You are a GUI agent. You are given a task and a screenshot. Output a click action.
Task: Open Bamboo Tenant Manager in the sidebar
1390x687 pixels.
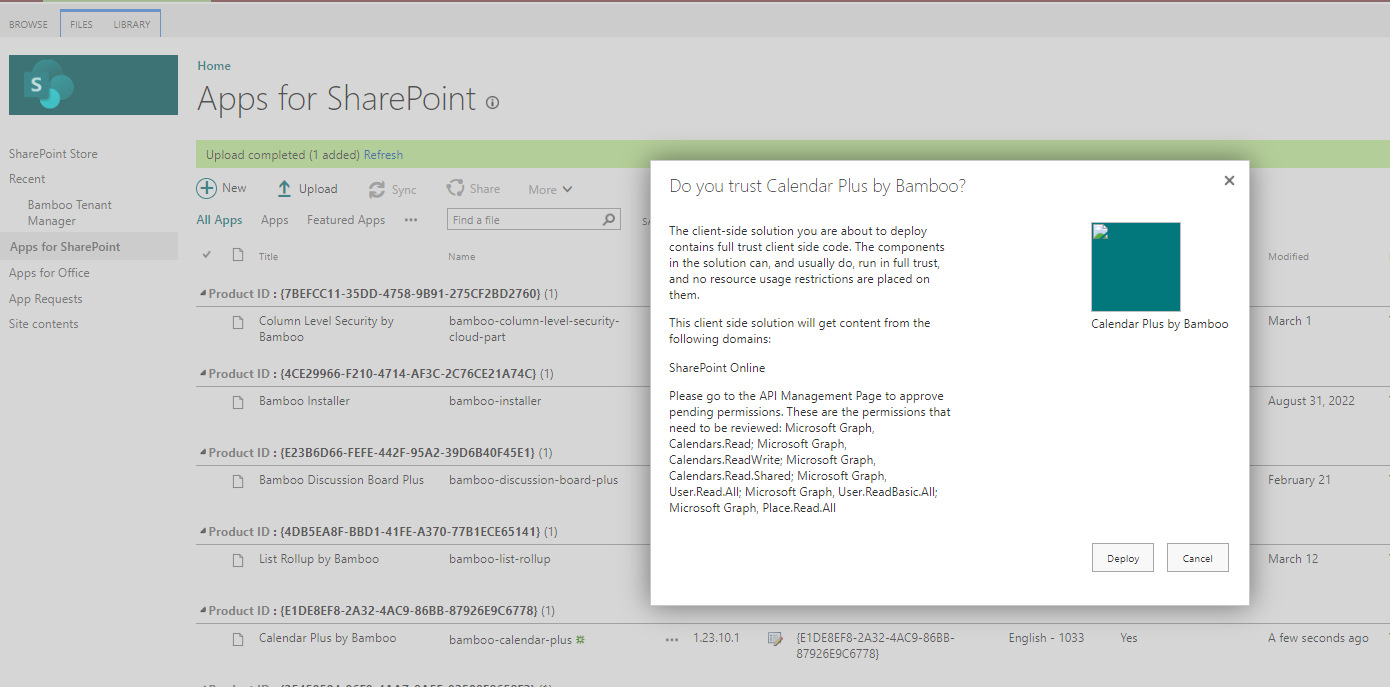[x=70, y=213]
